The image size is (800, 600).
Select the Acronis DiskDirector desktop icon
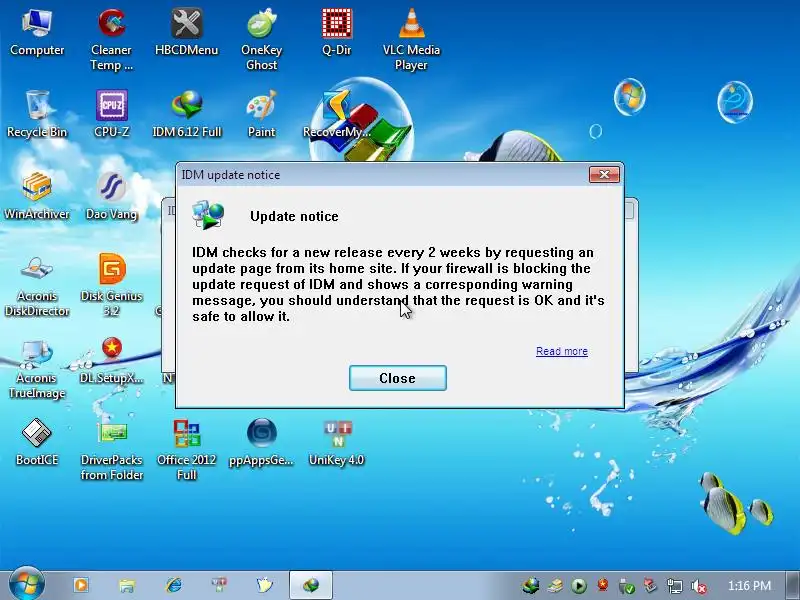pyautogui.click(x=37, y=286)
